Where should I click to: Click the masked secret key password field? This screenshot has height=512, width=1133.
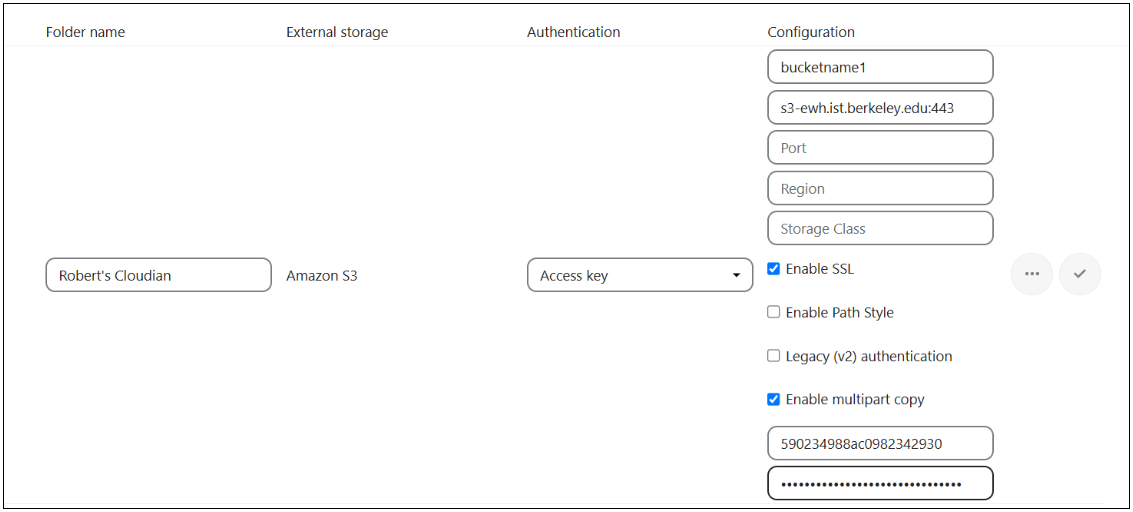[x=880, y=483]
